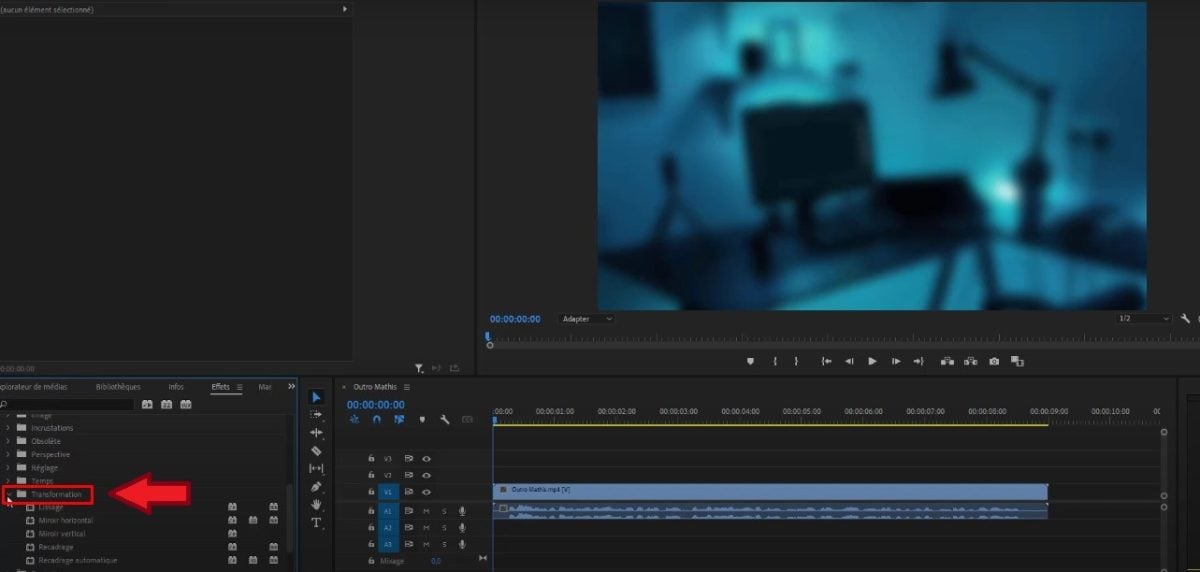Viewport: 1200px width, 572px height.
Task: Select the Ripple Edit tool
Action: pyautogui.click(x=317, y=432)
